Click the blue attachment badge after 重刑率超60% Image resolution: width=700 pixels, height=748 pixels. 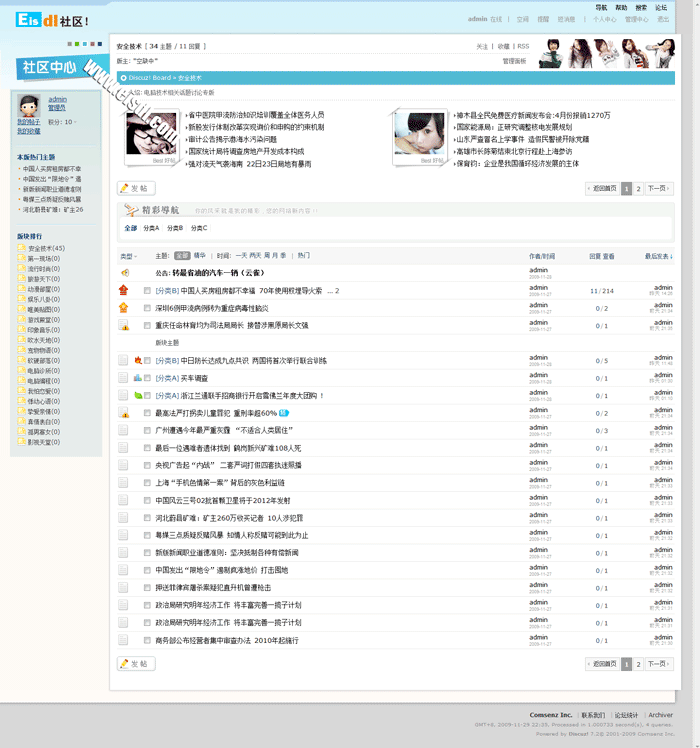click(x=284, y=413)
